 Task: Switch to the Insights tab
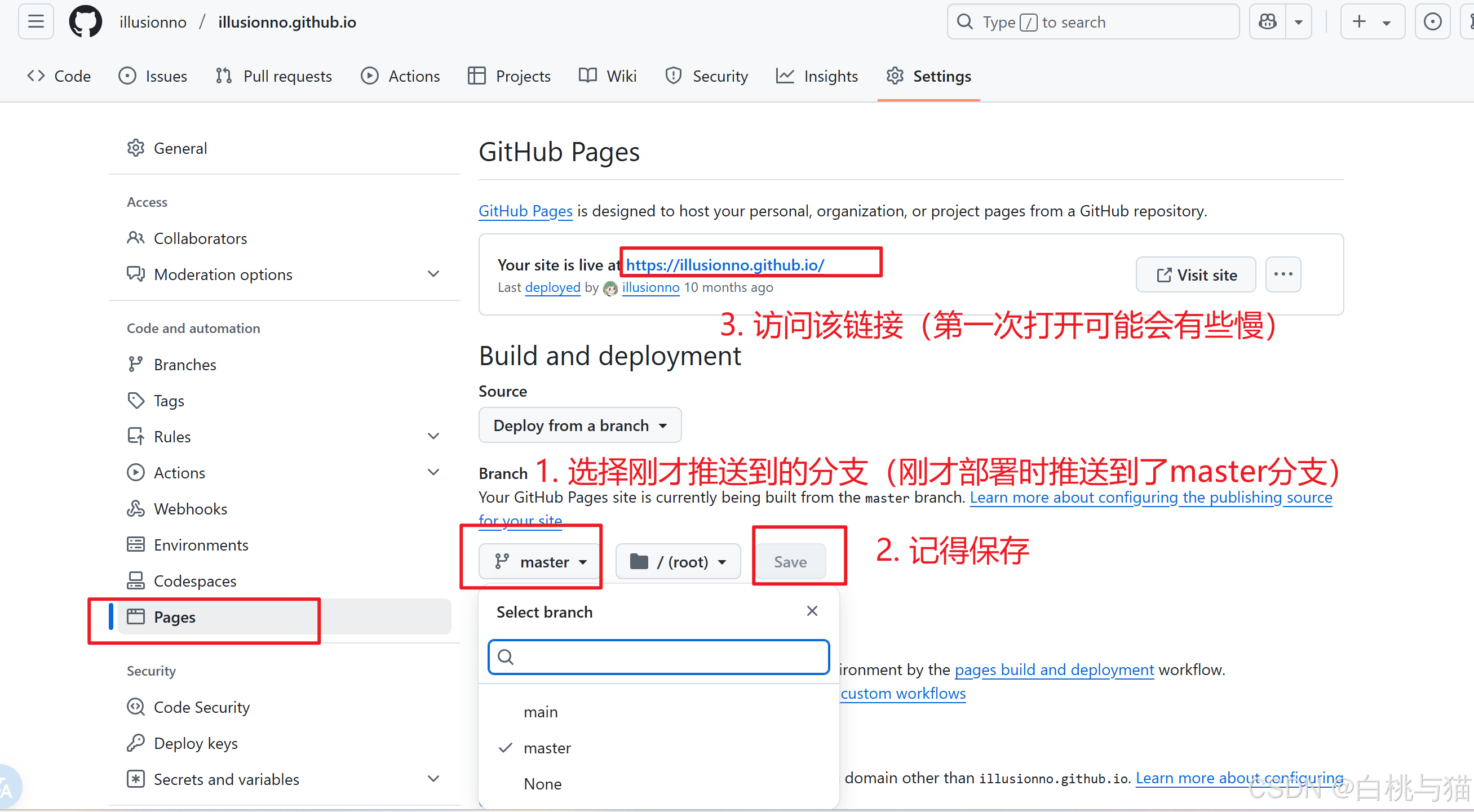817,76
